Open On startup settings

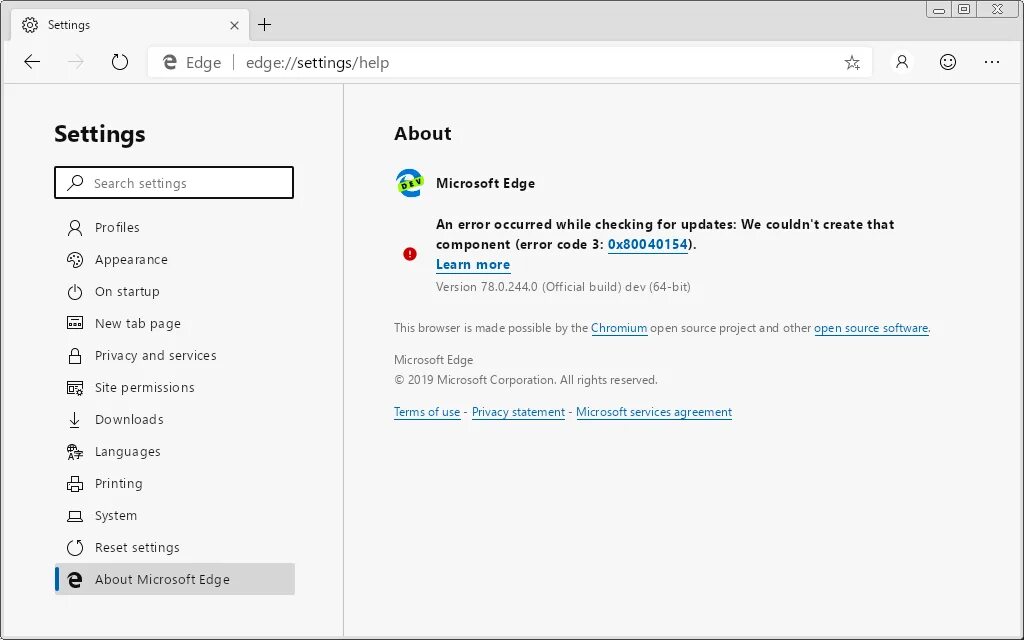(x=174, y=291)
